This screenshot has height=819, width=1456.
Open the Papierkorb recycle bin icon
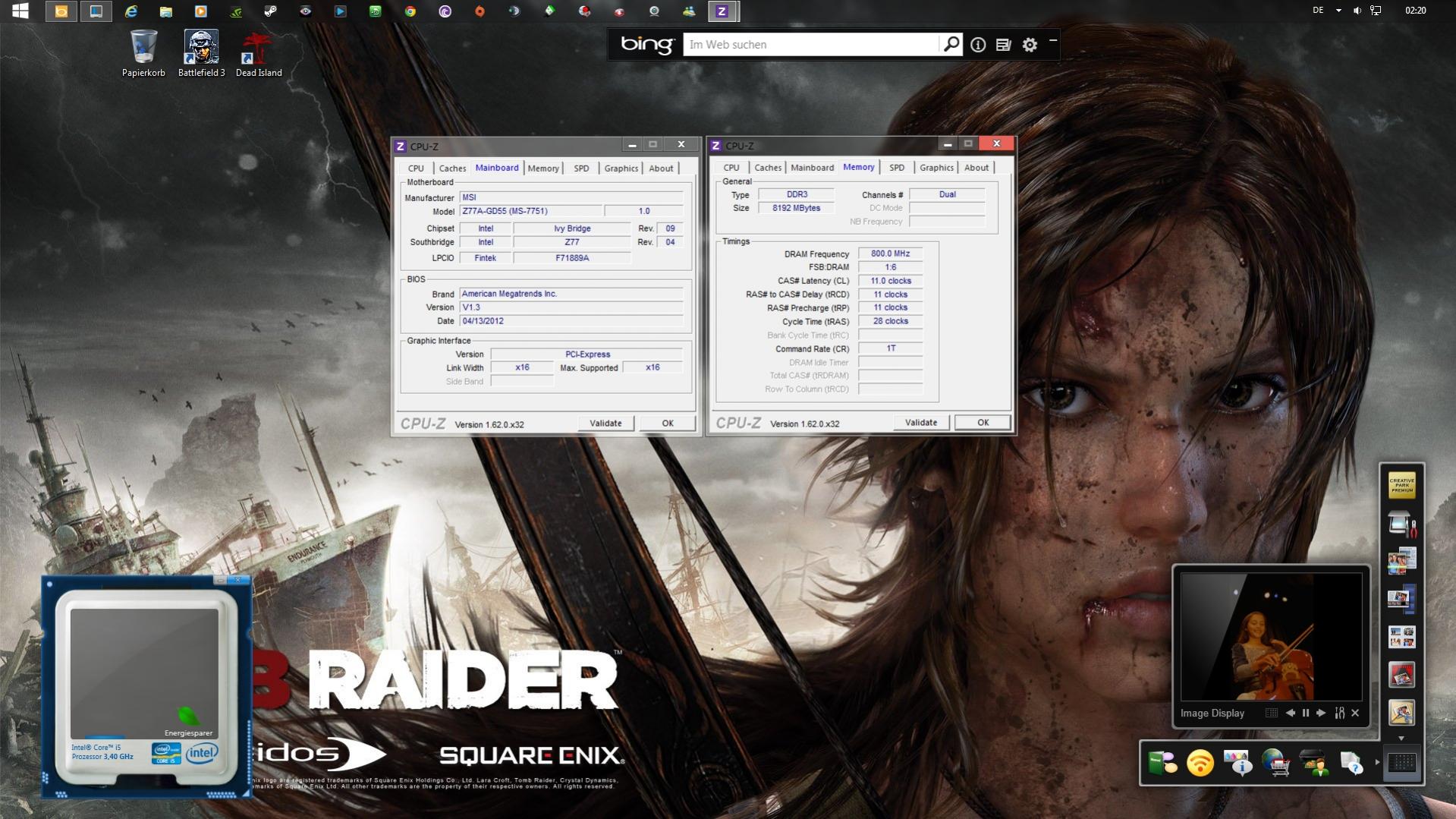[143, 53]
